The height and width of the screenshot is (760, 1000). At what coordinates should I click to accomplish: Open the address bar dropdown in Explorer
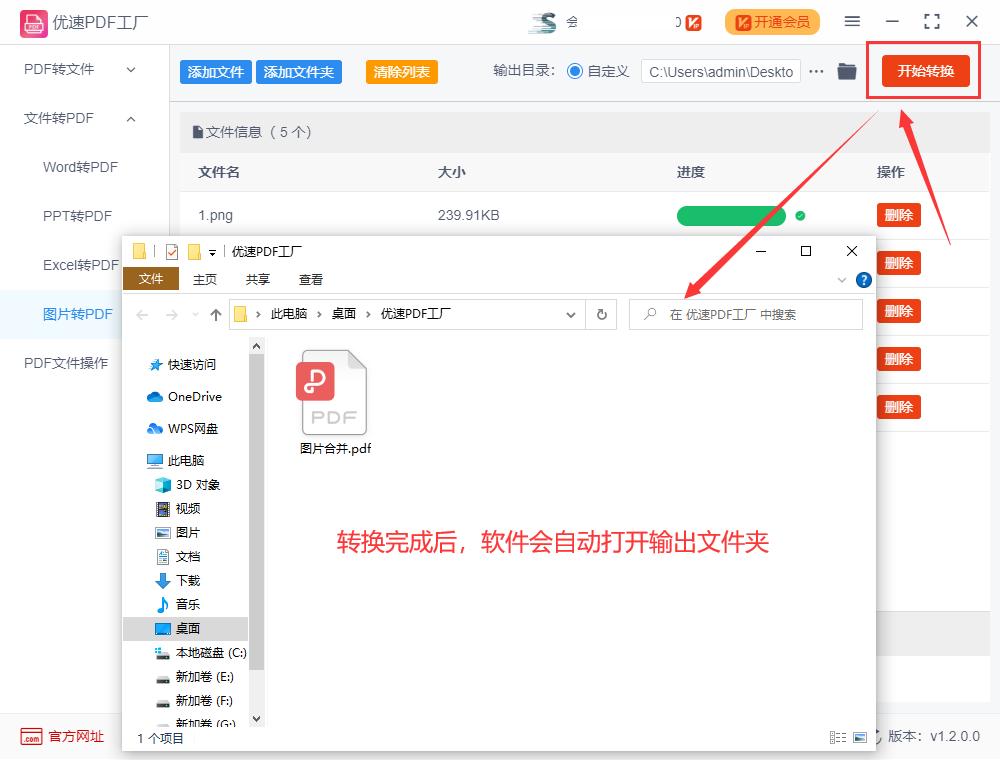(x=571, y=314)
